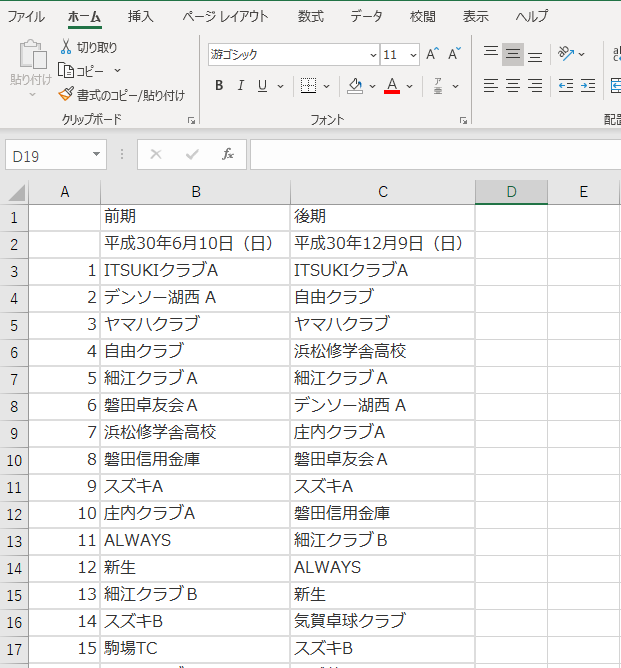Select cell B13 containing ALWAYS

pos(195,541)
